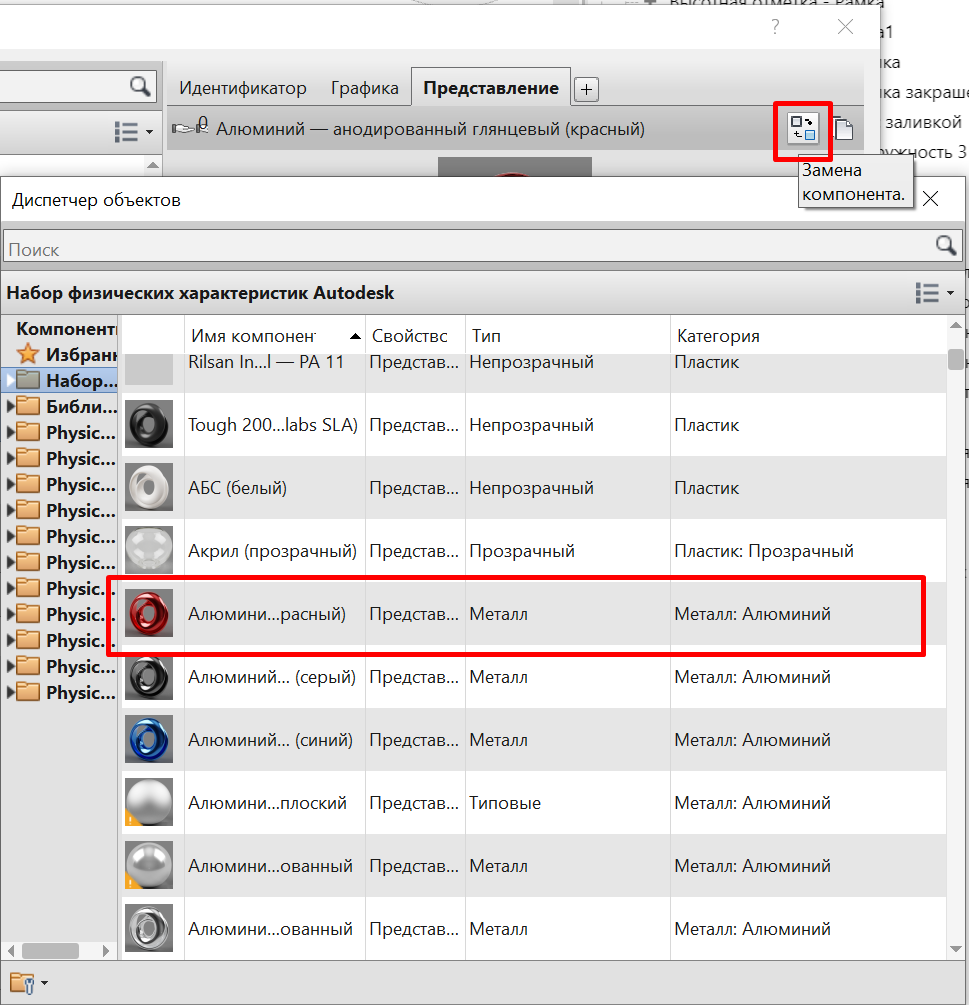Select the Tough 200...labs SLA) row name
969x1005 pixels.
273,425
